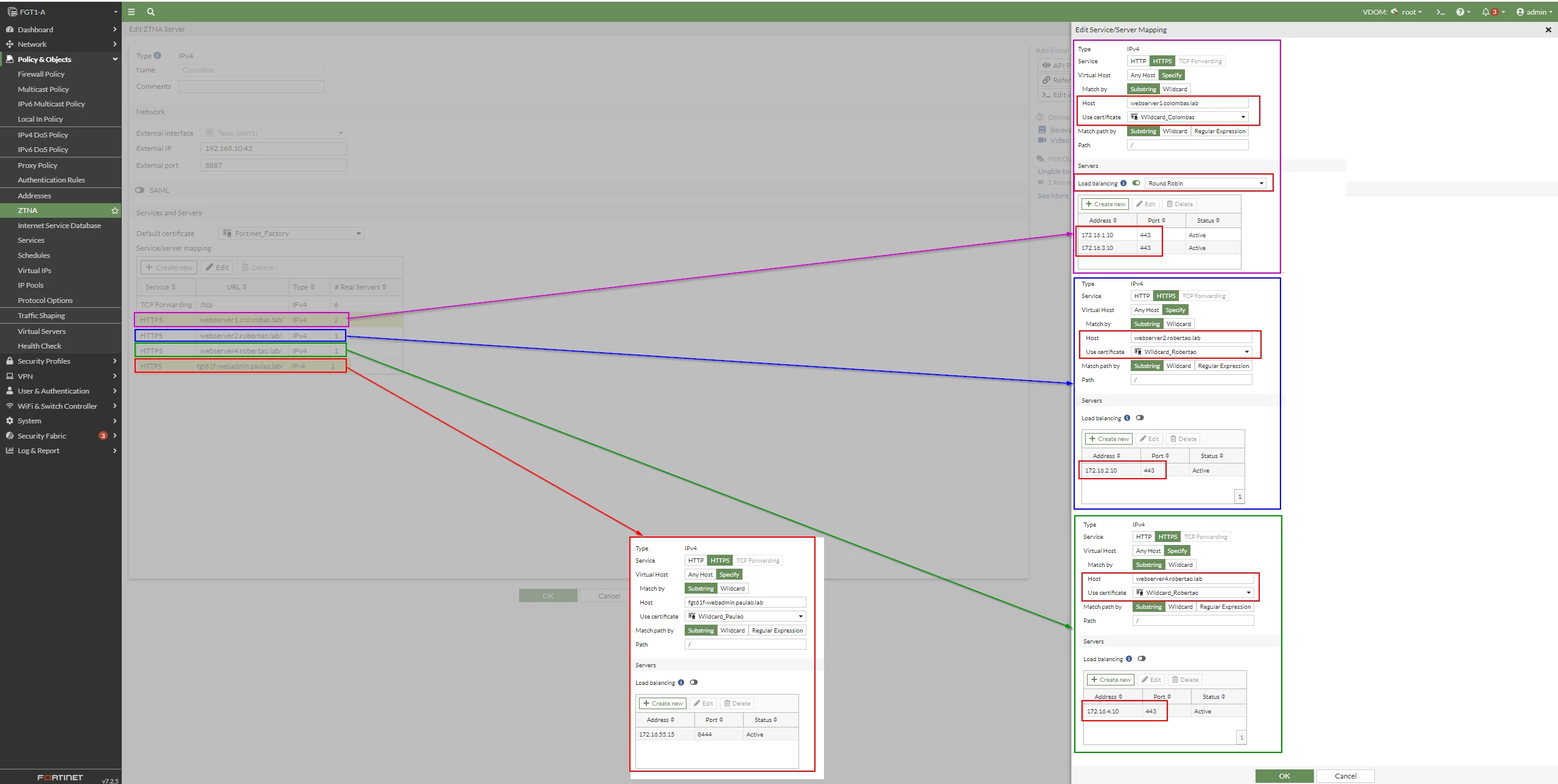The image size is (1558, 784).
Task: Open certificate dropdown under webserver4.robertao.lab host
Action: coord(1193,592)
